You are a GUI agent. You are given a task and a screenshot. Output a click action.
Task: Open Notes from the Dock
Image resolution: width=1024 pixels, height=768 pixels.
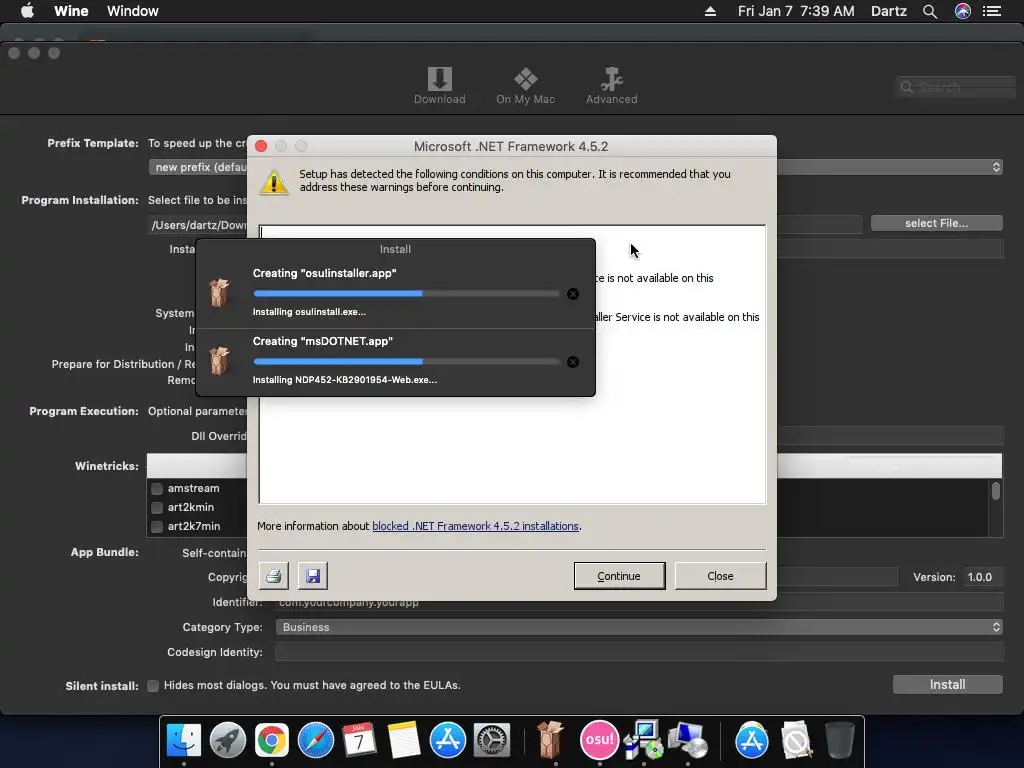point(404,740)
